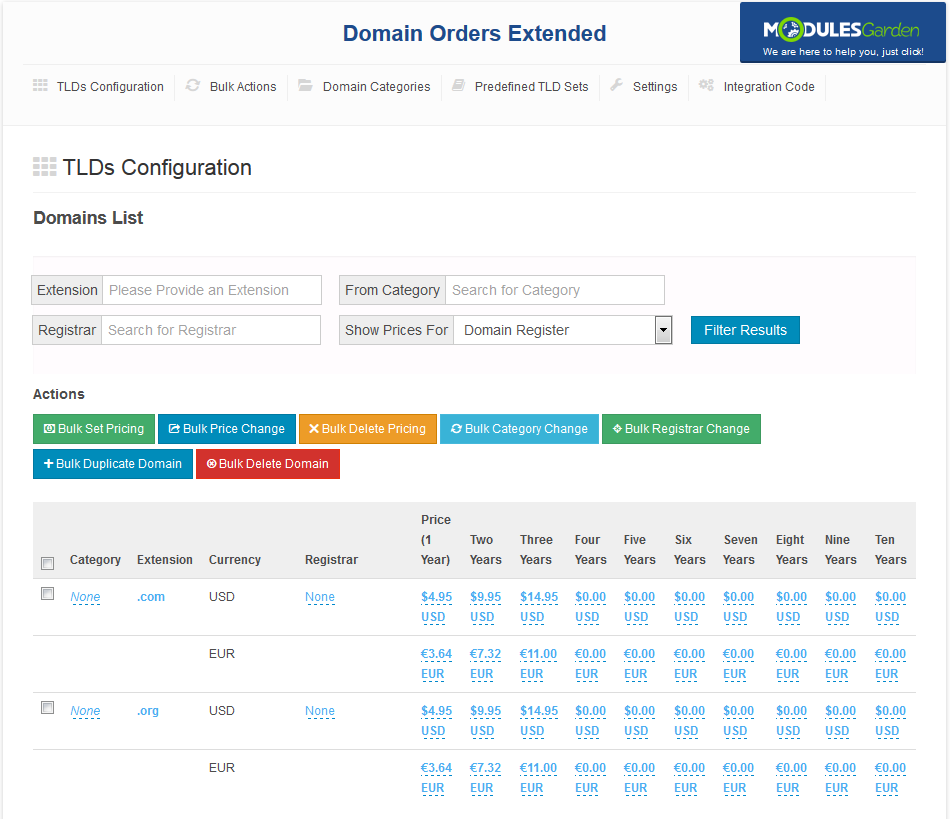Click the Bulk Category Change button

(x=519, y=429)
